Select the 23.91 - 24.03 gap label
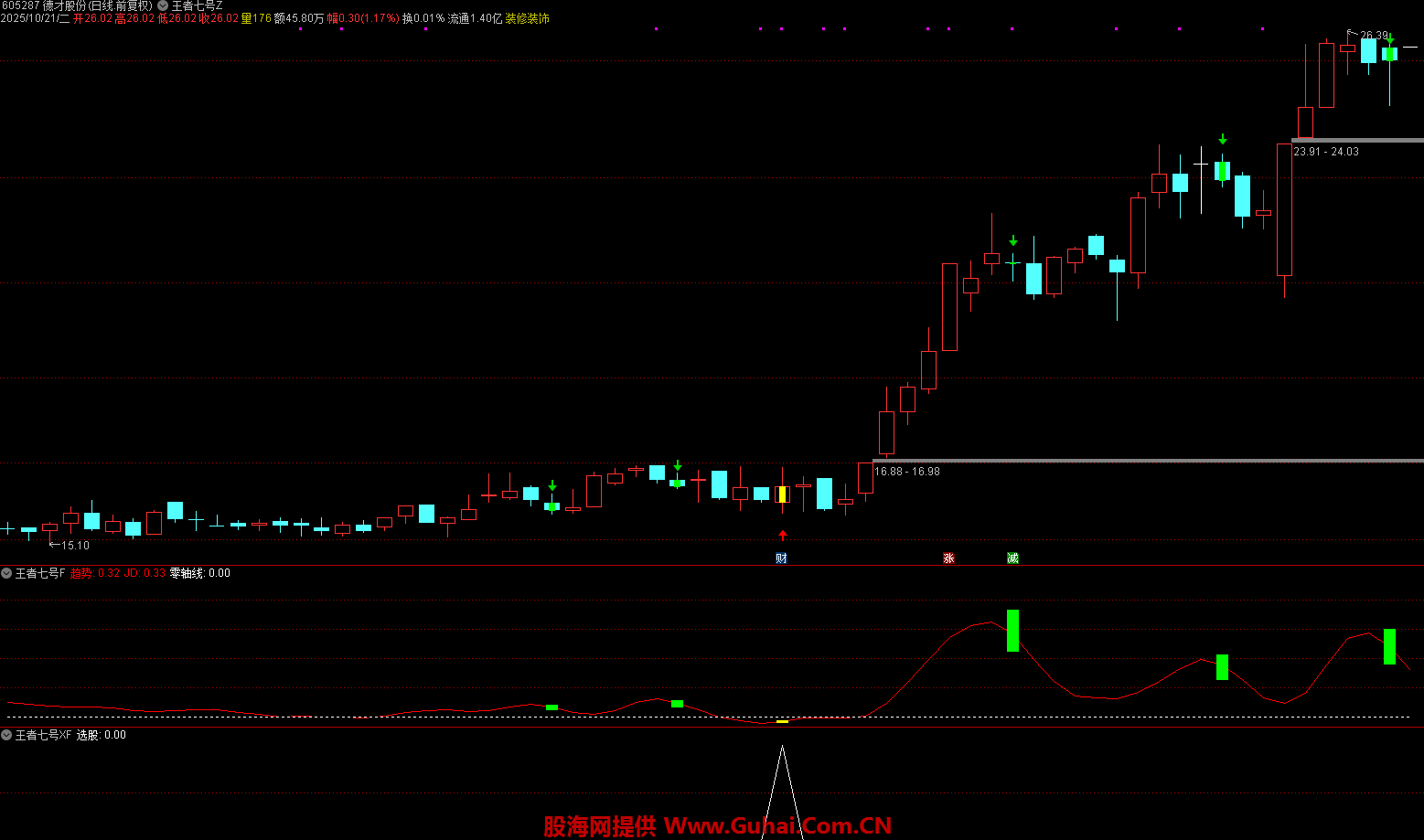This screenshot has height=840, width=1424. [1325, 152]
